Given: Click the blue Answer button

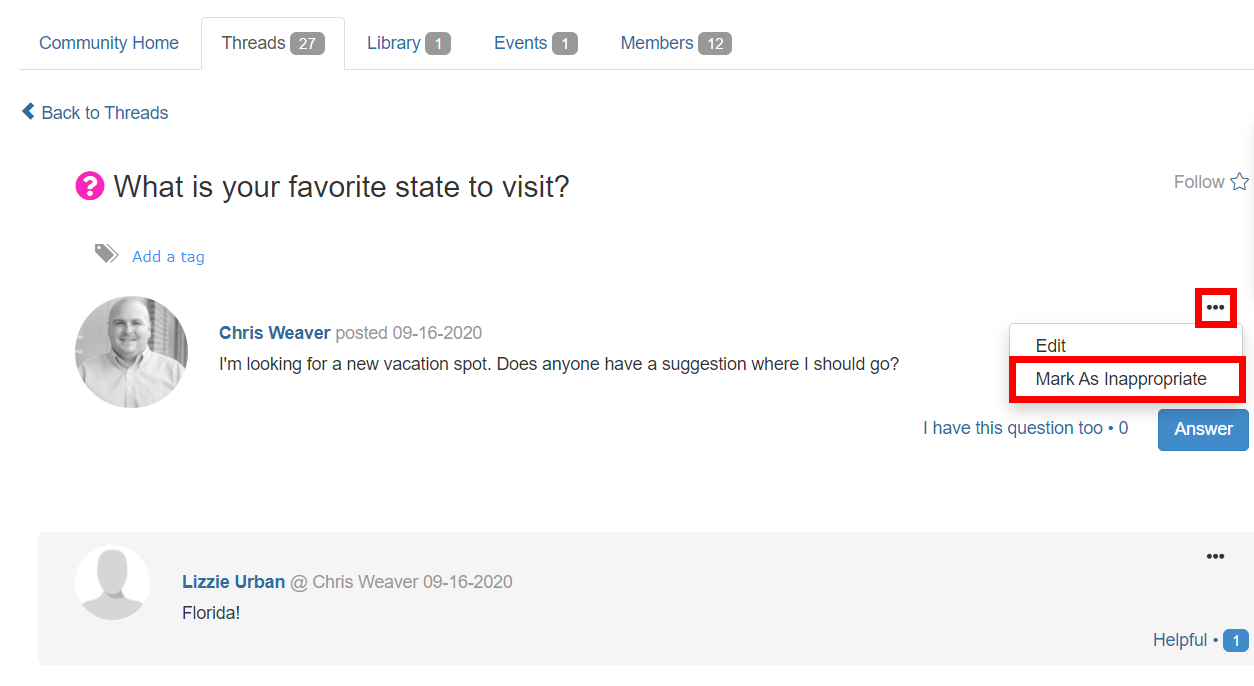Looking at the screenshot, I should [x=1203, y=429].
